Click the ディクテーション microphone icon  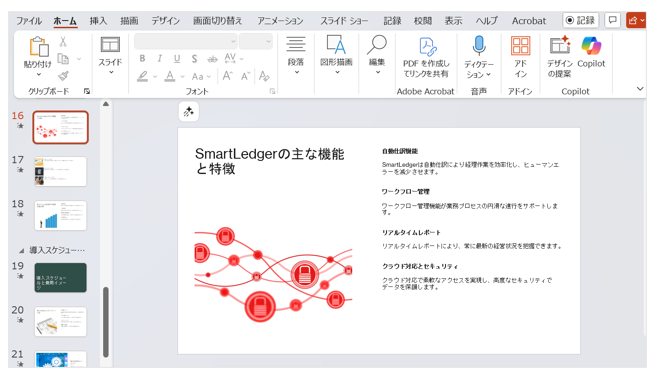pos(479,46)
